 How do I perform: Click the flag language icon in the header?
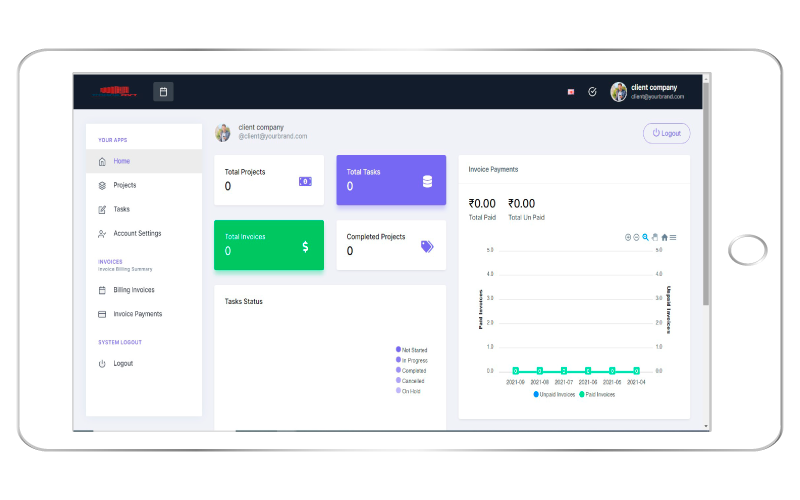tap(571, 92)
